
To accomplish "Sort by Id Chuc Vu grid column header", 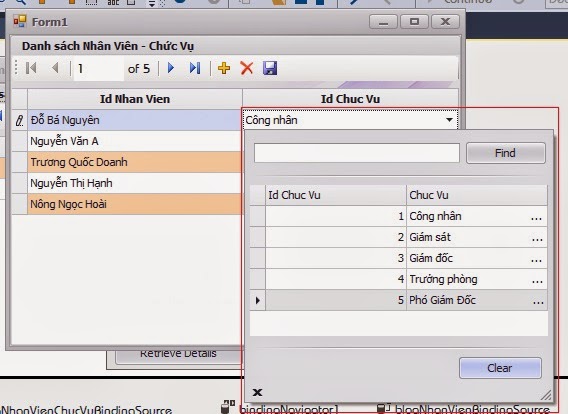I will pyautogui.click(x=350, y=99).
